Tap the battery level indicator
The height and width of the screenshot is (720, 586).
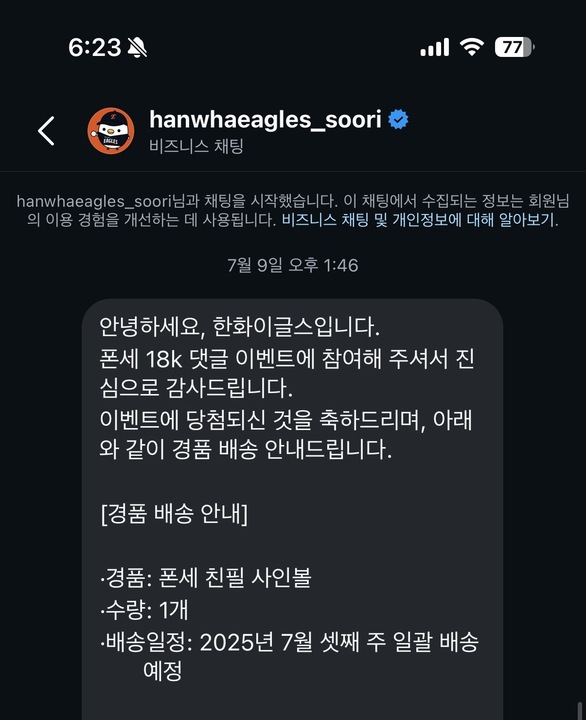[514, 47]
